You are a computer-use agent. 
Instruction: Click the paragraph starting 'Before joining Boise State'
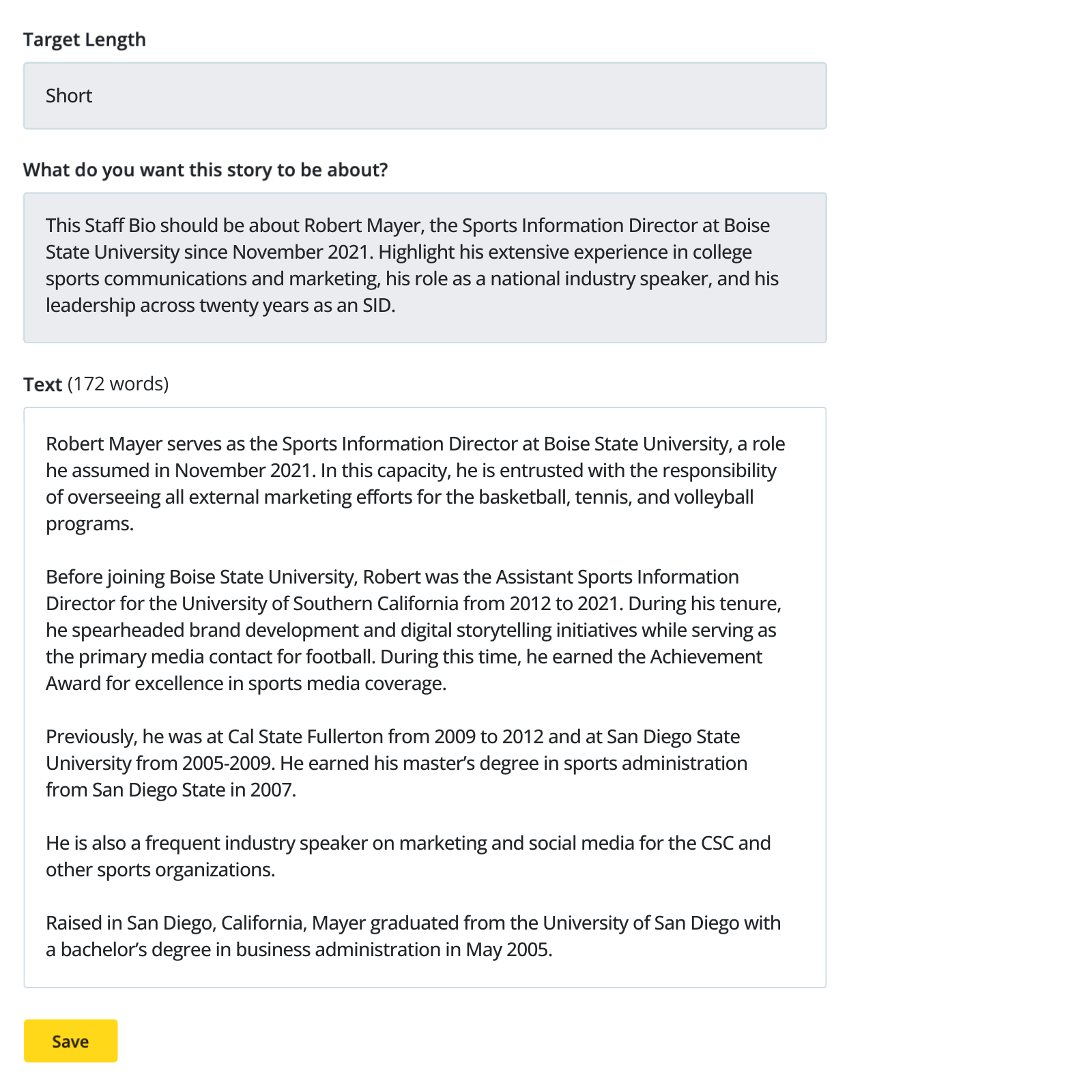point(414,630)
